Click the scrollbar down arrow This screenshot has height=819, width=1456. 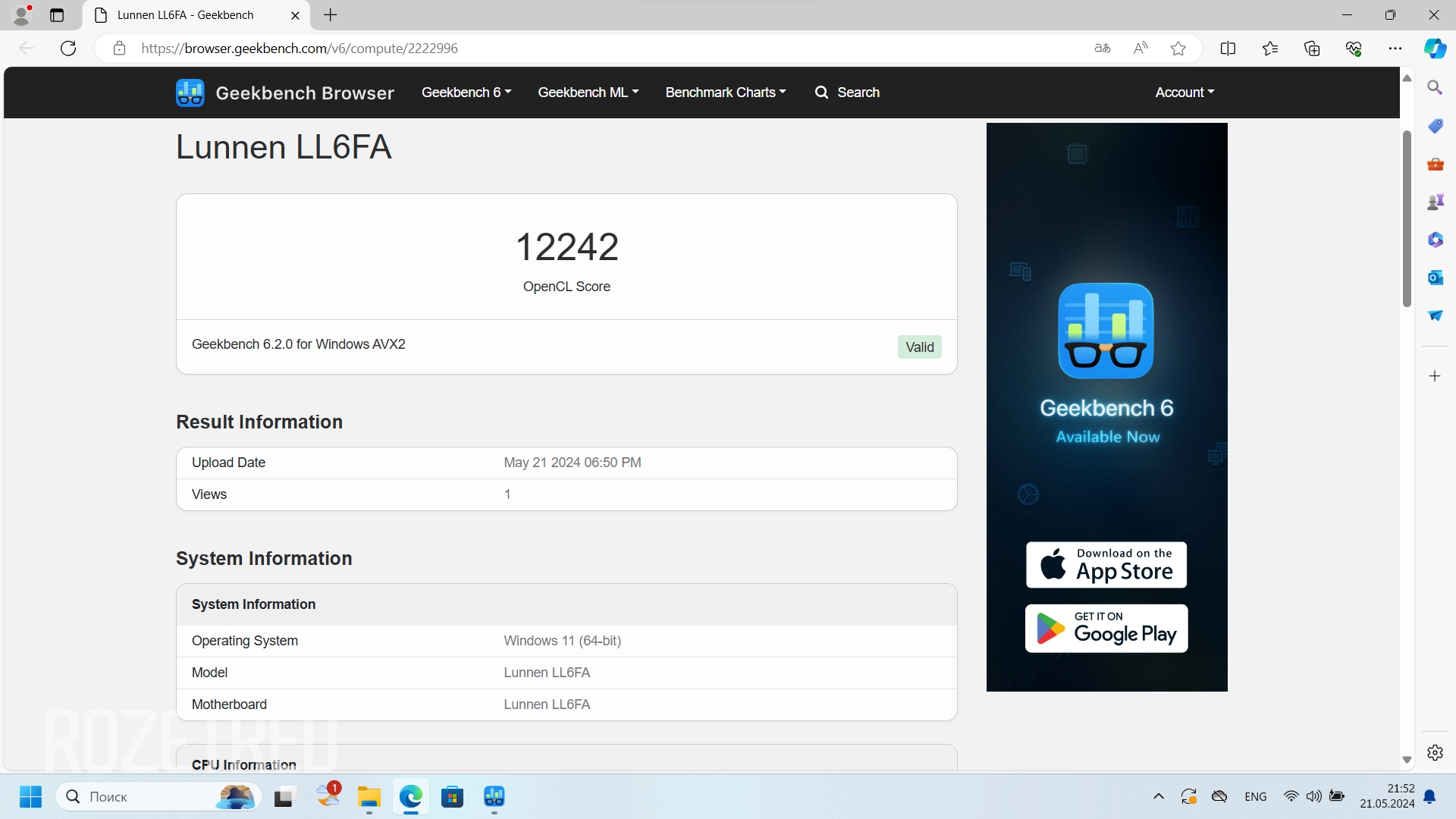(x=1407, y=760)
